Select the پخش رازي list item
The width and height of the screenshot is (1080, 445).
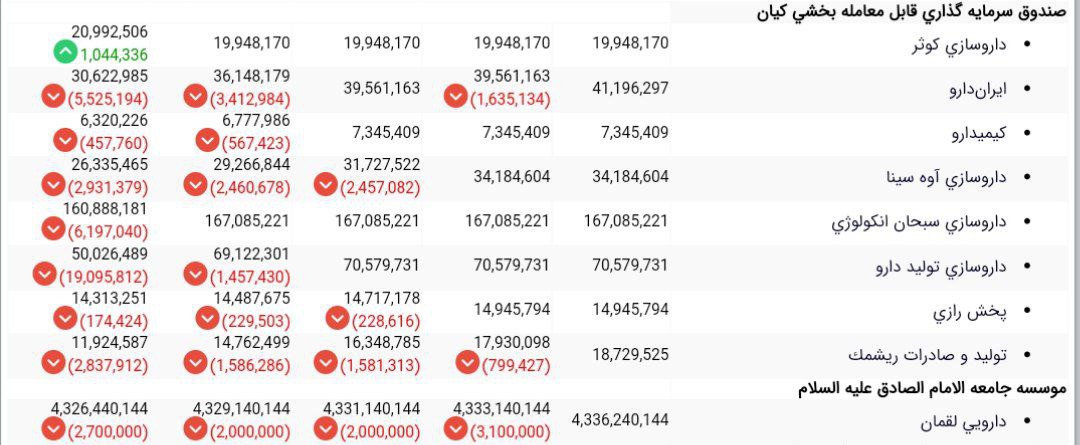tap(970, 312)
